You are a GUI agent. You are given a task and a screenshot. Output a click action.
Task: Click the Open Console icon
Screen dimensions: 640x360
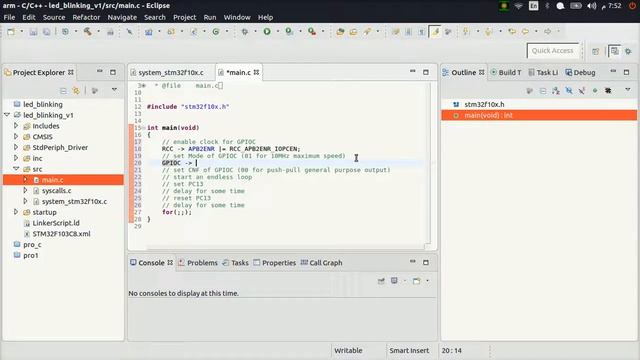point(416,281)
